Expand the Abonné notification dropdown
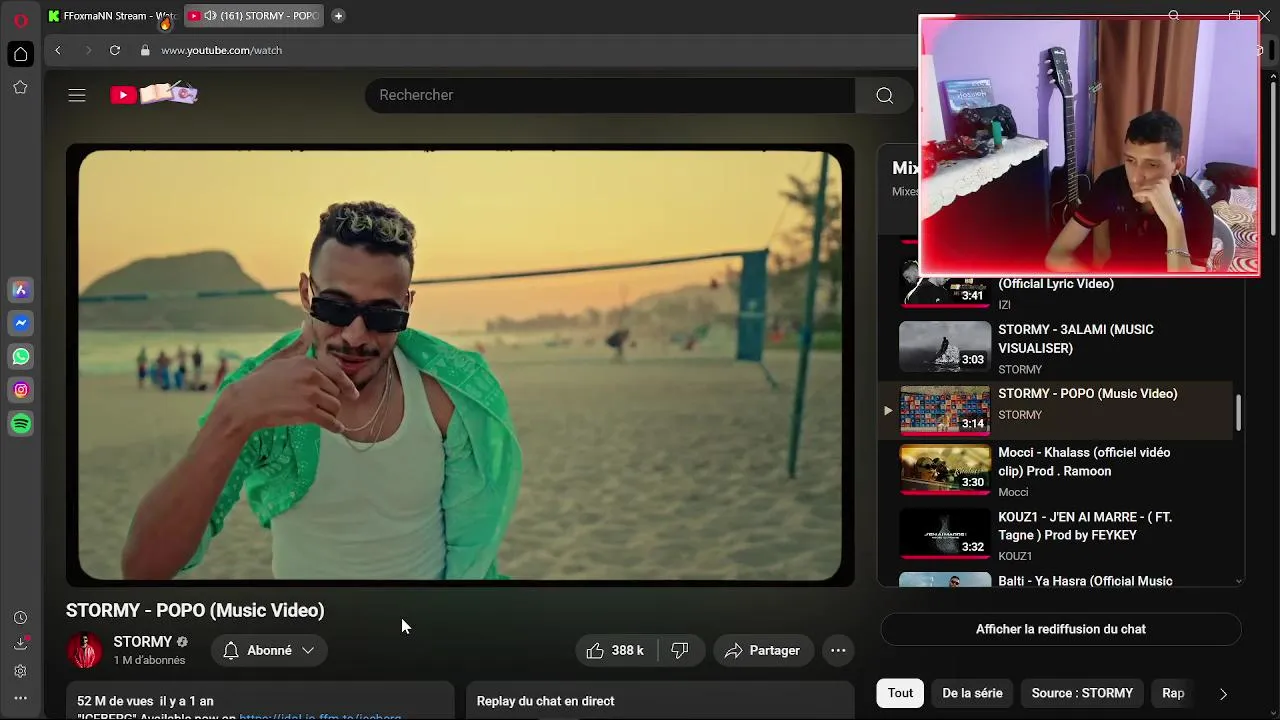 click(269, 650)
